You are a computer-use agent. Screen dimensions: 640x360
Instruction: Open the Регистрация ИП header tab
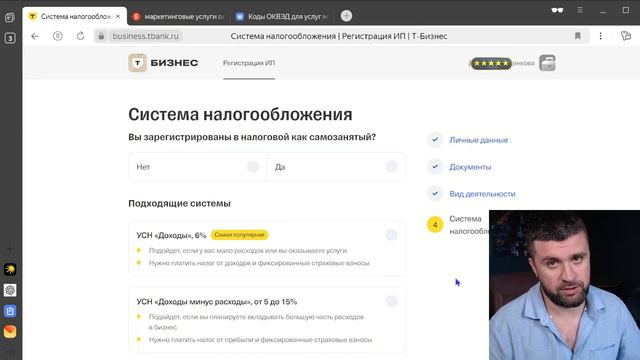click(x=249, y=63)
